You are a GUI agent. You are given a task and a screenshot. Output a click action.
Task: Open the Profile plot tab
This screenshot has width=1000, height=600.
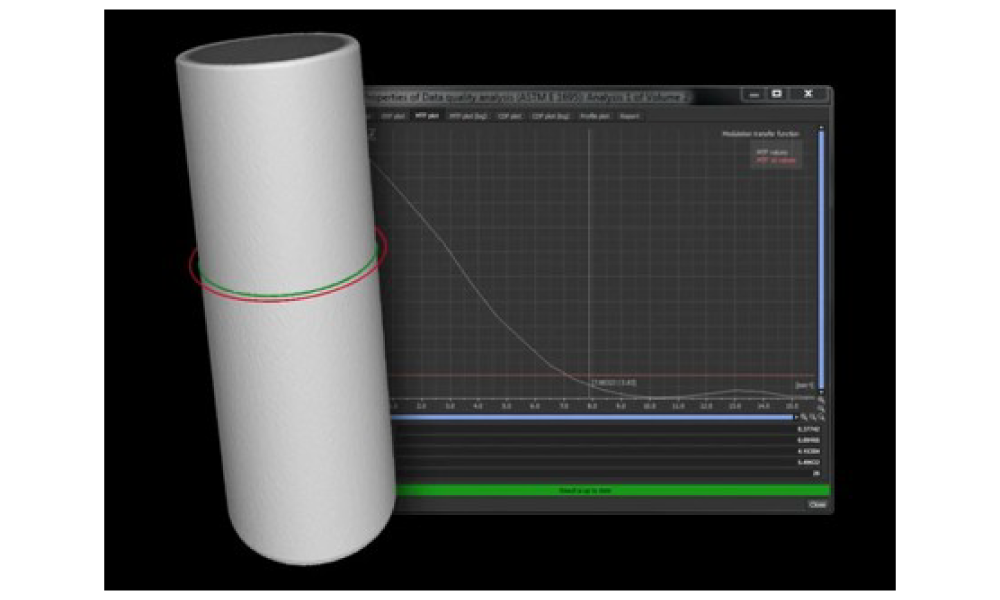click(595, 116)
